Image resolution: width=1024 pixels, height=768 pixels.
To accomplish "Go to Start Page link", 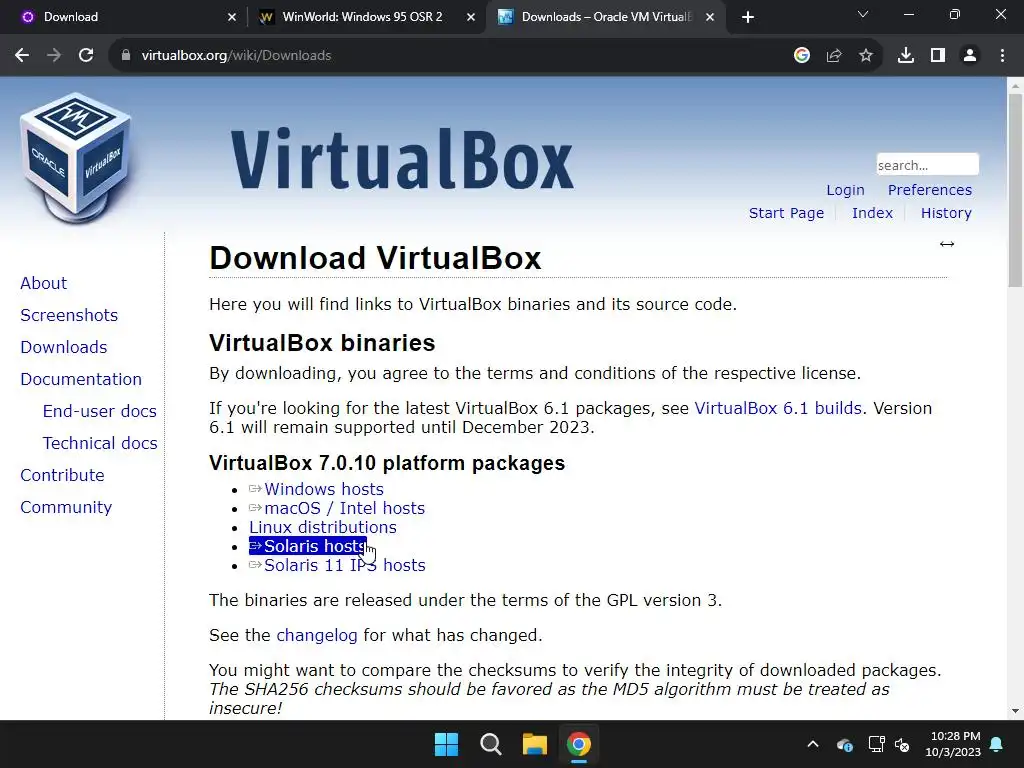I will (786, 213).
